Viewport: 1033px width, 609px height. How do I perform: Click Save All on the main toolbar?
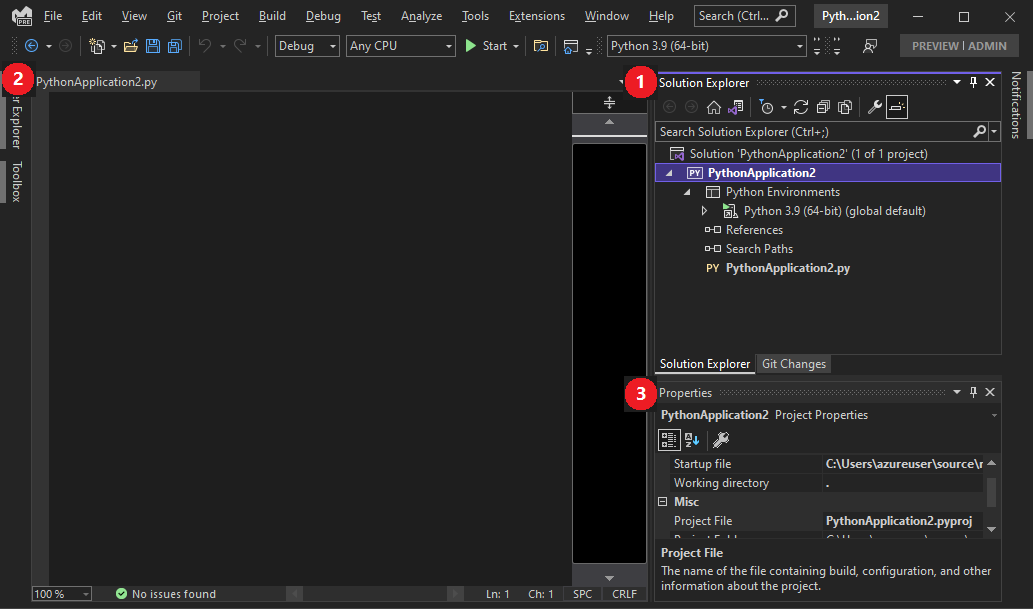(x=174, y=46)
